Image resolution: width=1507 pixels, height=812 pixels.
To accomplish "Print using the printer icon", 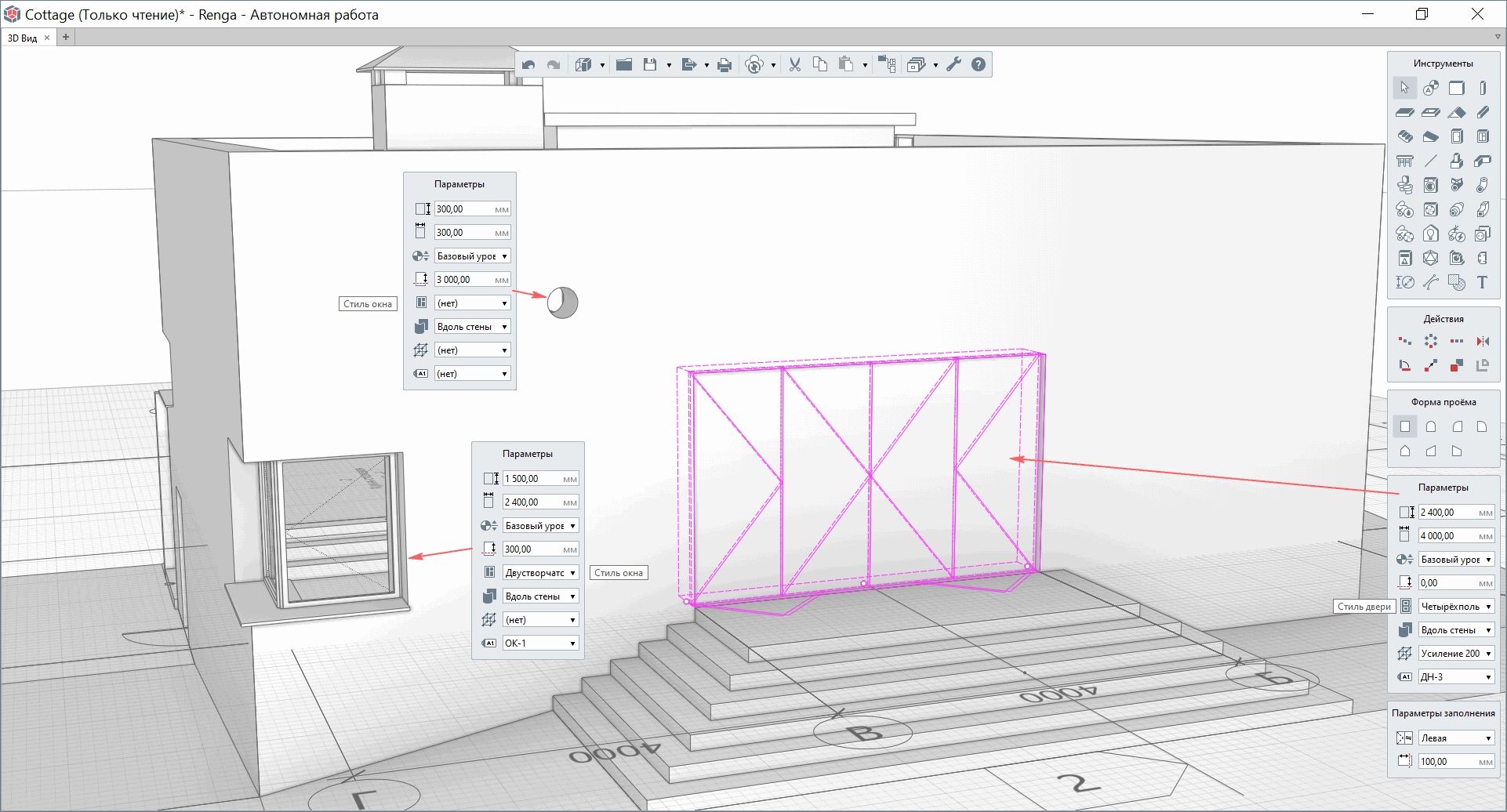I will pos(724,65).
